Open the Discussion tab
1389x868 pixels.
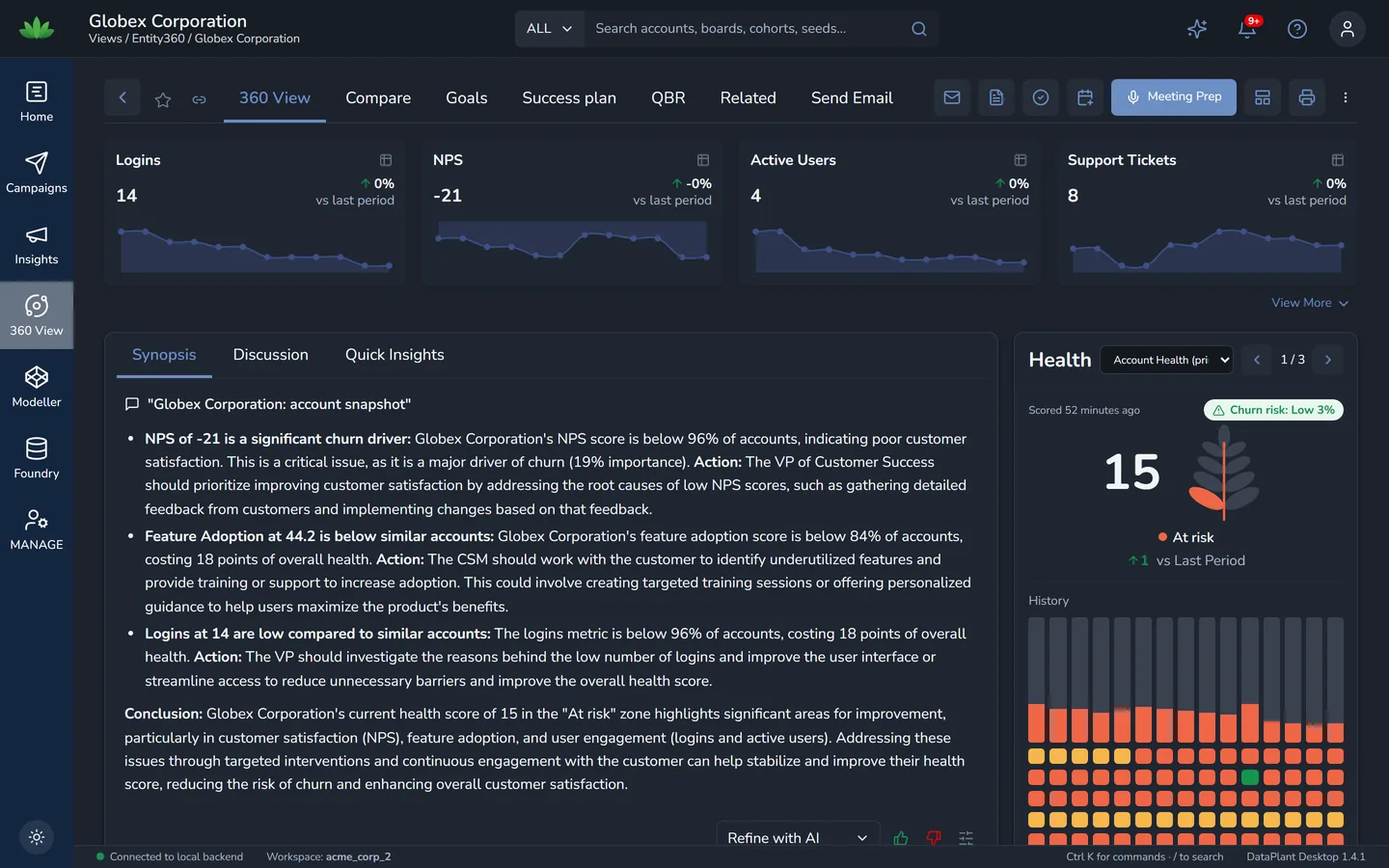(x=271, y=355)
